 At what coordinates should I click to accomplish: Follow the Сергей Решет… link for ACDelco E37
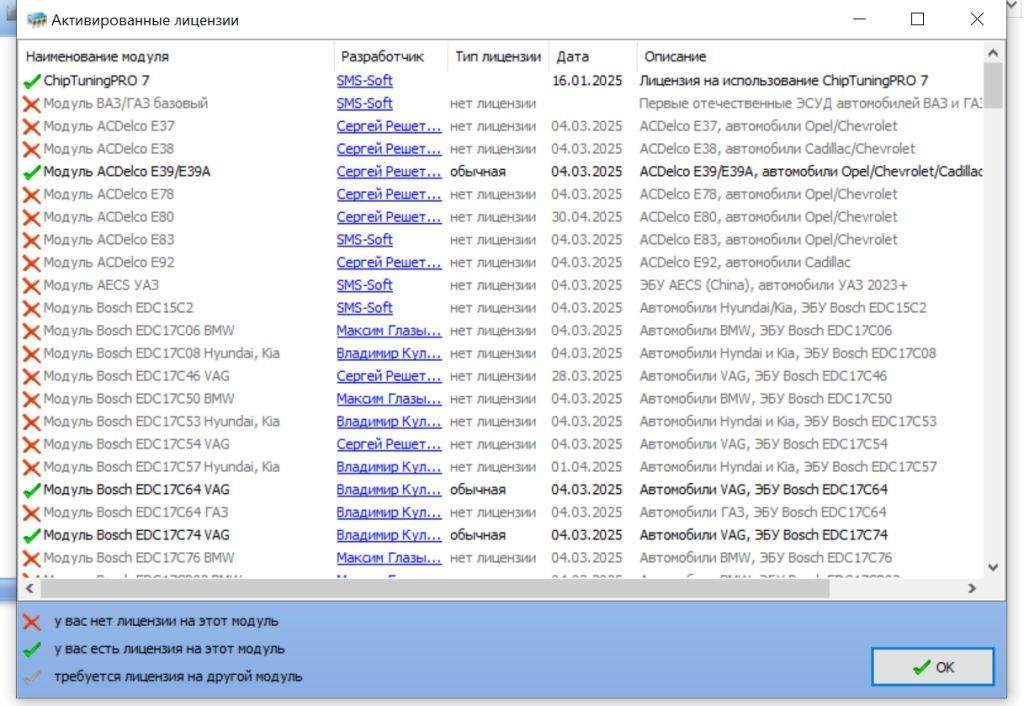coord(389,126)
